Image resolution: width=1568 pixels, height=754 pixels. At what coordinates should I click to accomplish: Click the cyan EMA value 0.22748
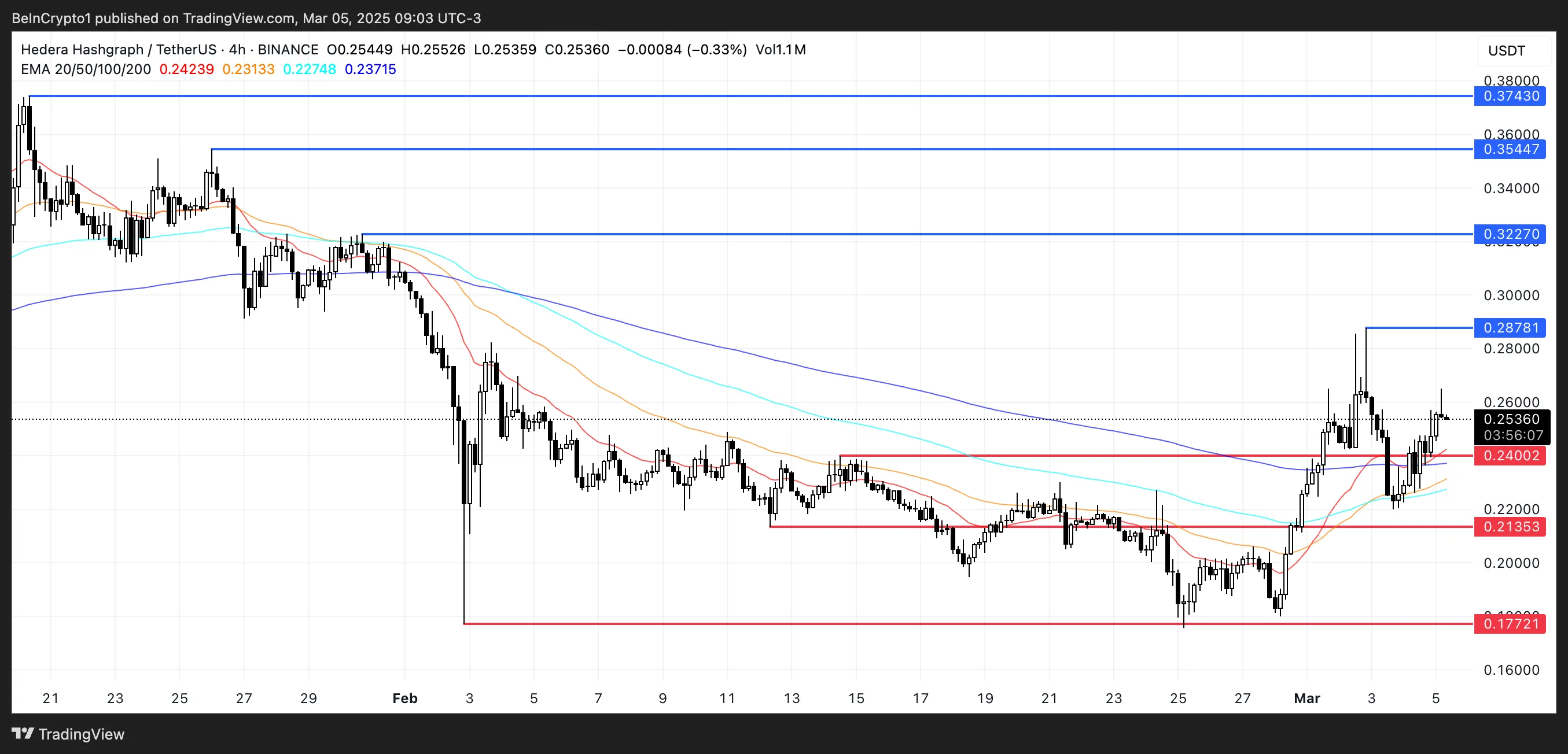click(x=309, y=69)
